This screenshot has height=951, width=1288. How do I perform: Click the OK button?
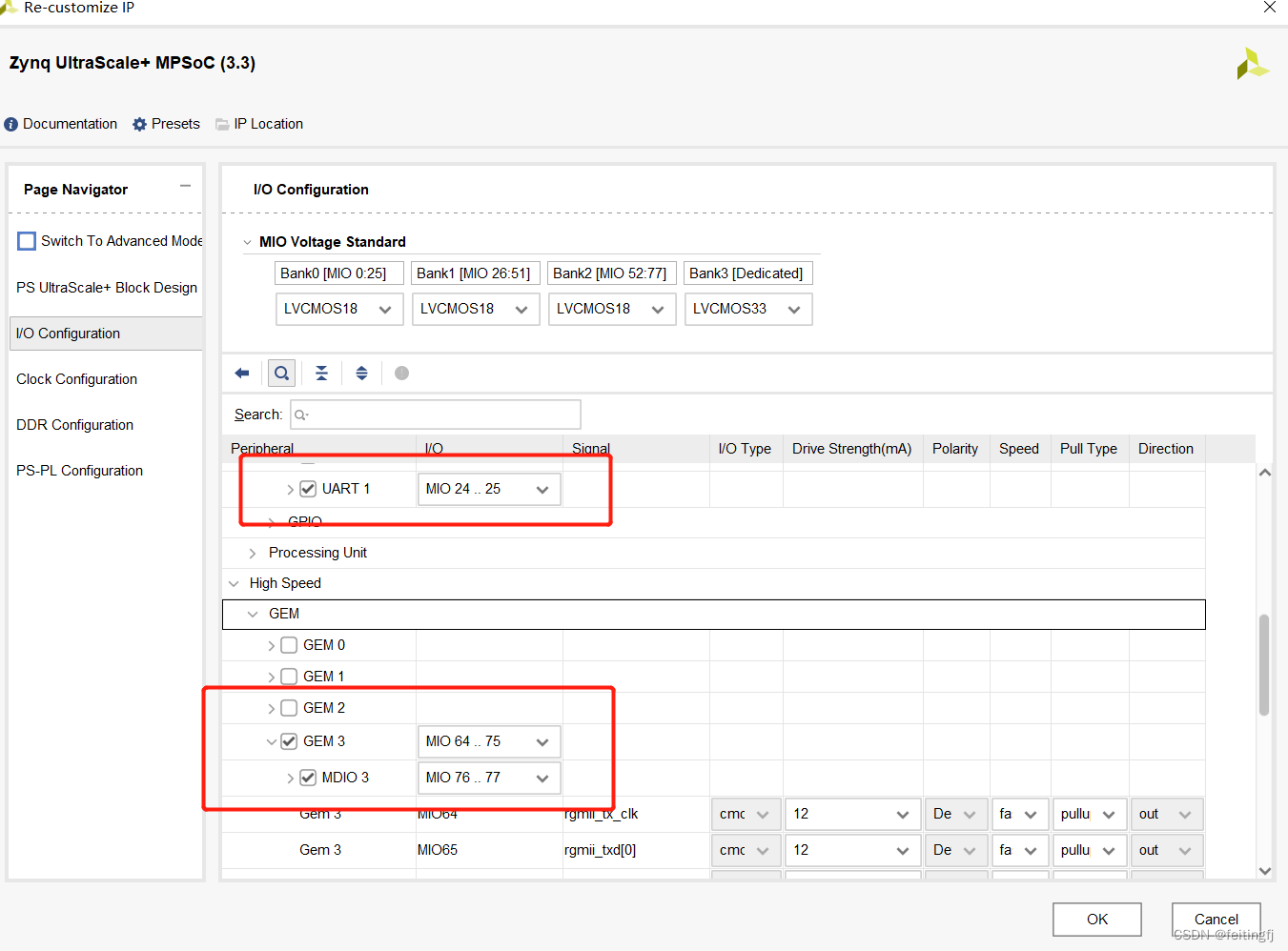coord(1097,920)
